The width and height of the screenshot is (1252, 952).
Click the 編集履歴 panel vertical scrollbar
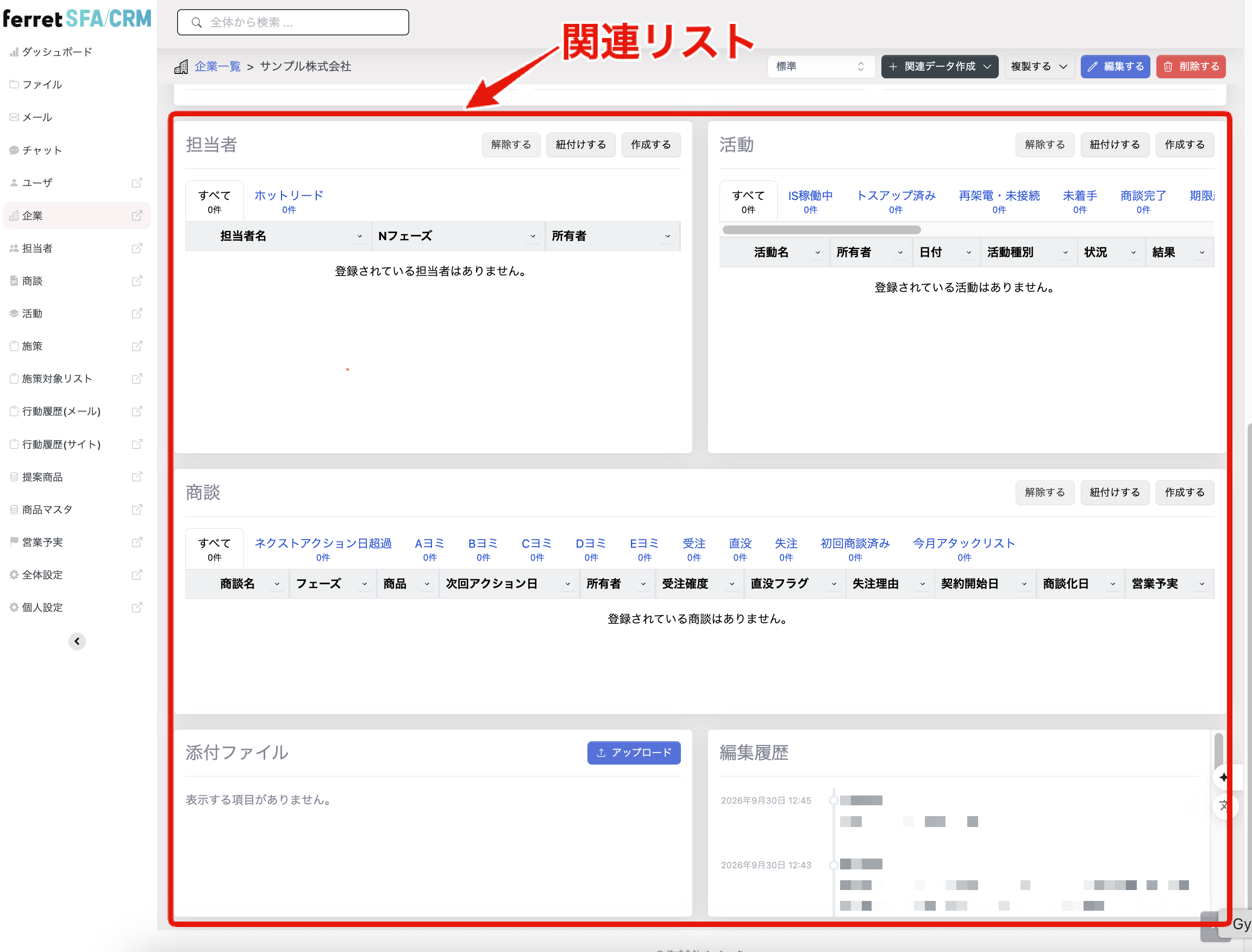1218,751
